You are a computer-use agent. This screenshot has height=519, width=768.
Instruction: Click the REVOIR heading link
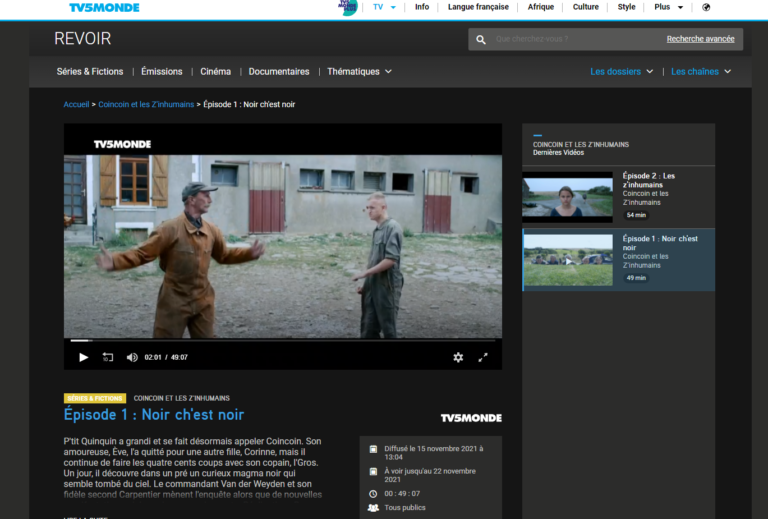pyautogui.click(x=83, y=39)
